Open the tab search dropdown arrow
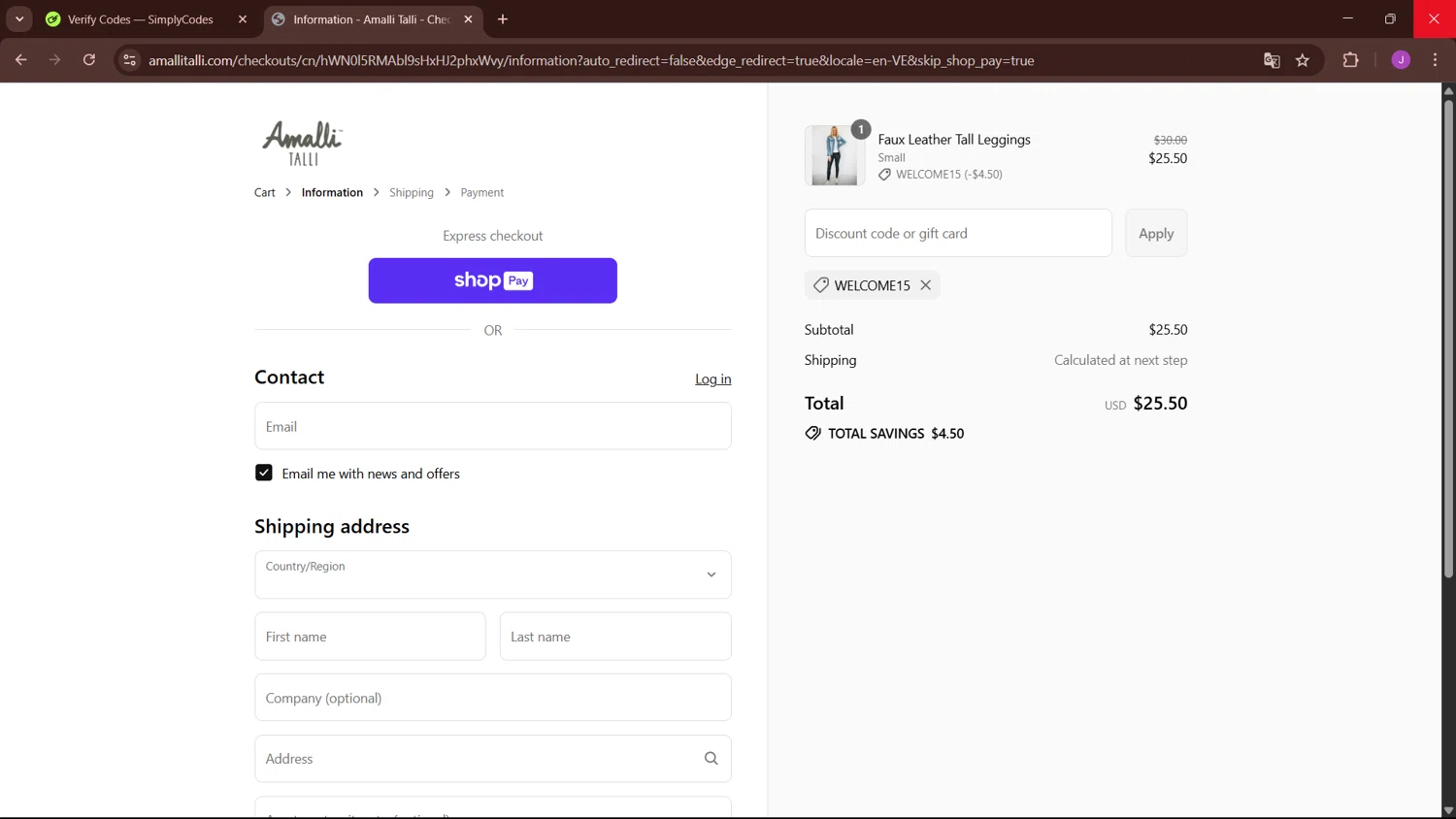1456x819 pixels. pyautogui.click(x=19, y=19)
